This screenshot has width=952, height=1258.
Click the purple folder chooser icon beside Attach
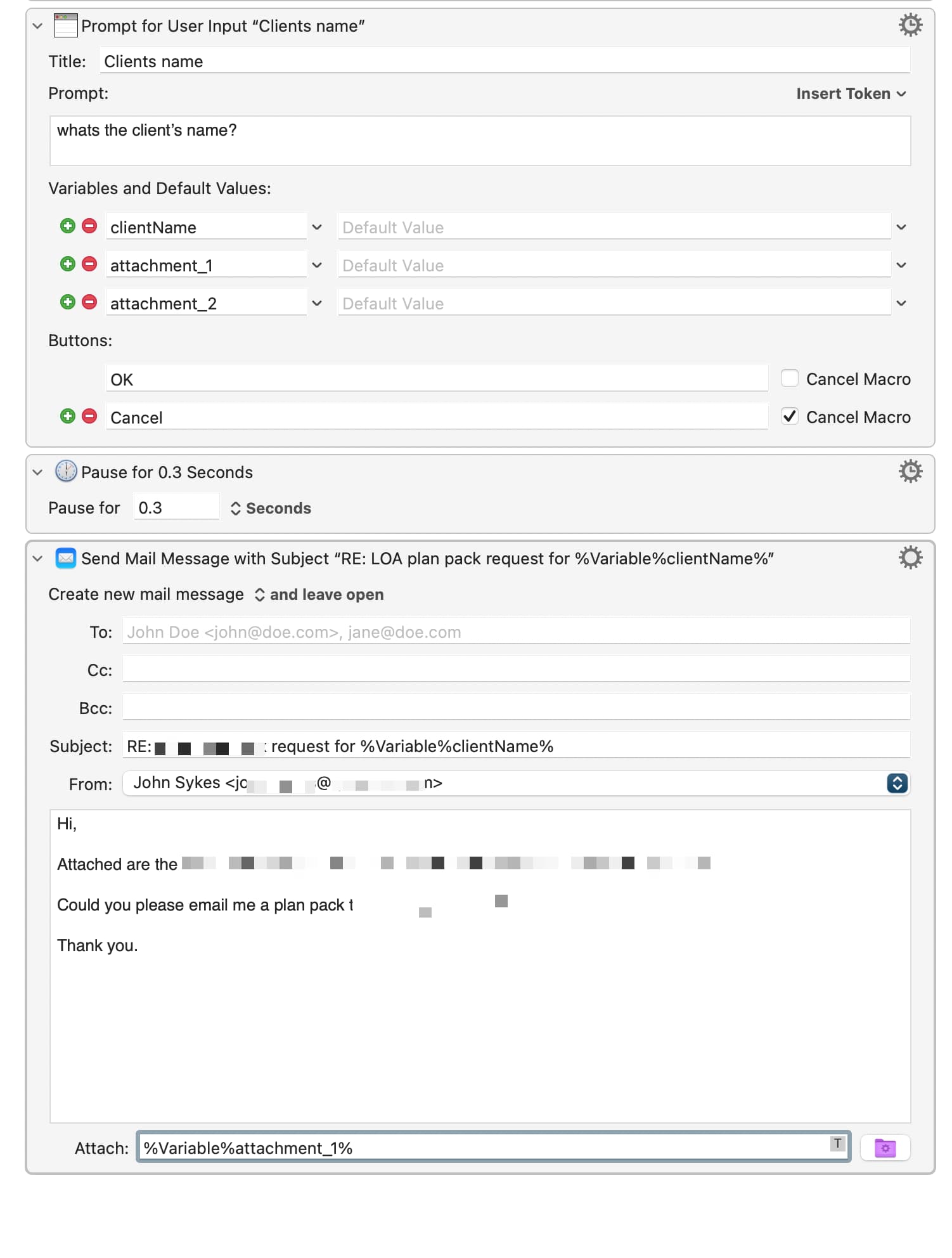885,1148
